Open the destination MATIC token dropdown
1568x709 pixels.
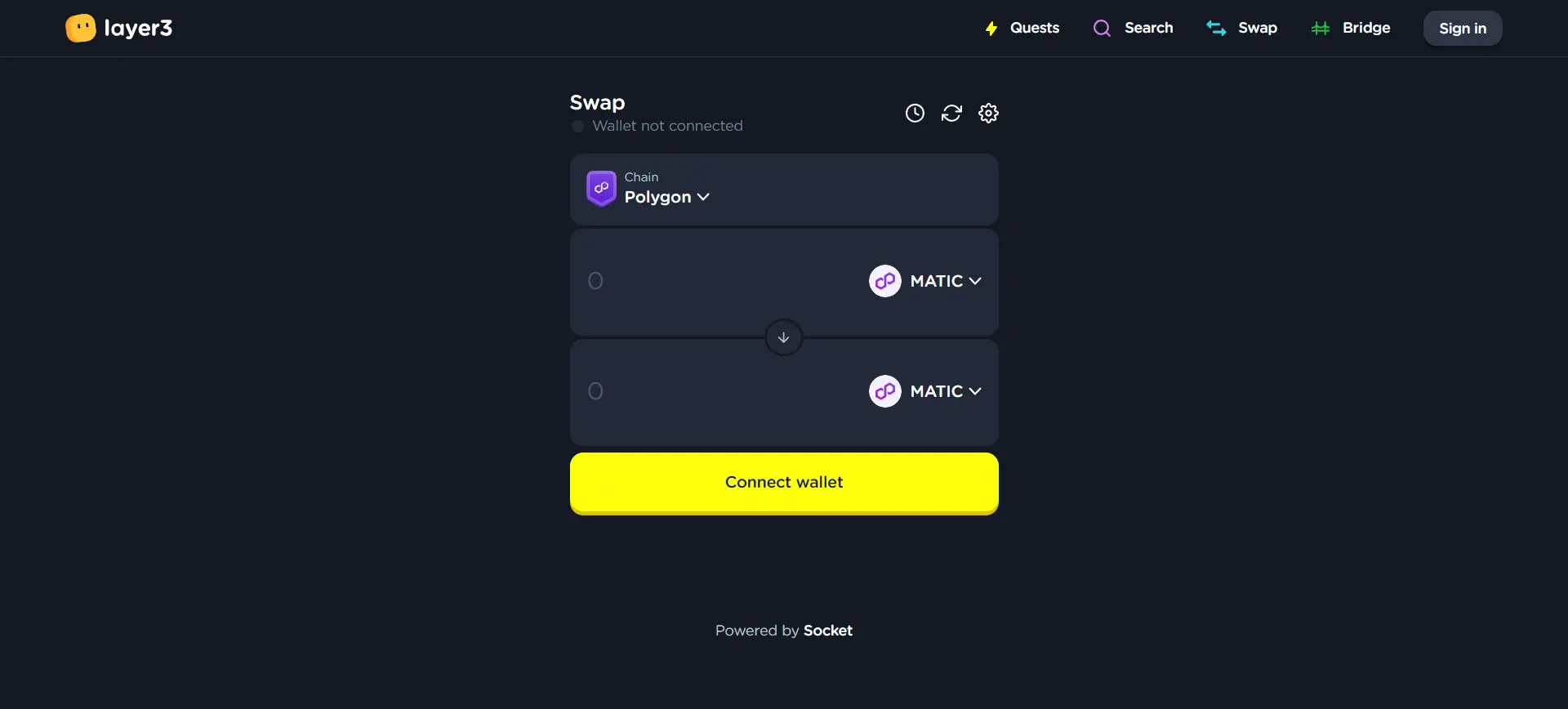click(945, 391)
